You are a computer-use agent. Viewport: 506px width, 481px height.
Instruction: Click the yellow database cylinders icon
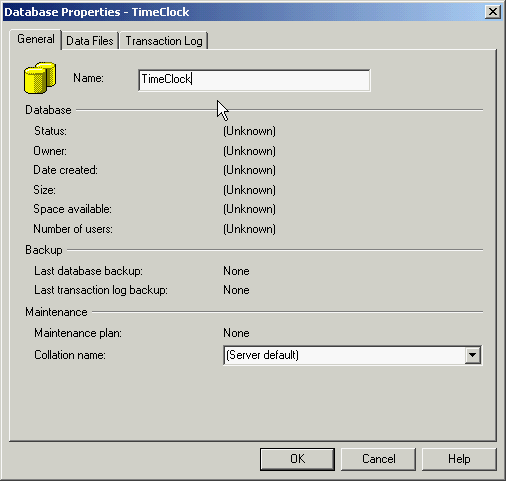(x=40, y=77)
